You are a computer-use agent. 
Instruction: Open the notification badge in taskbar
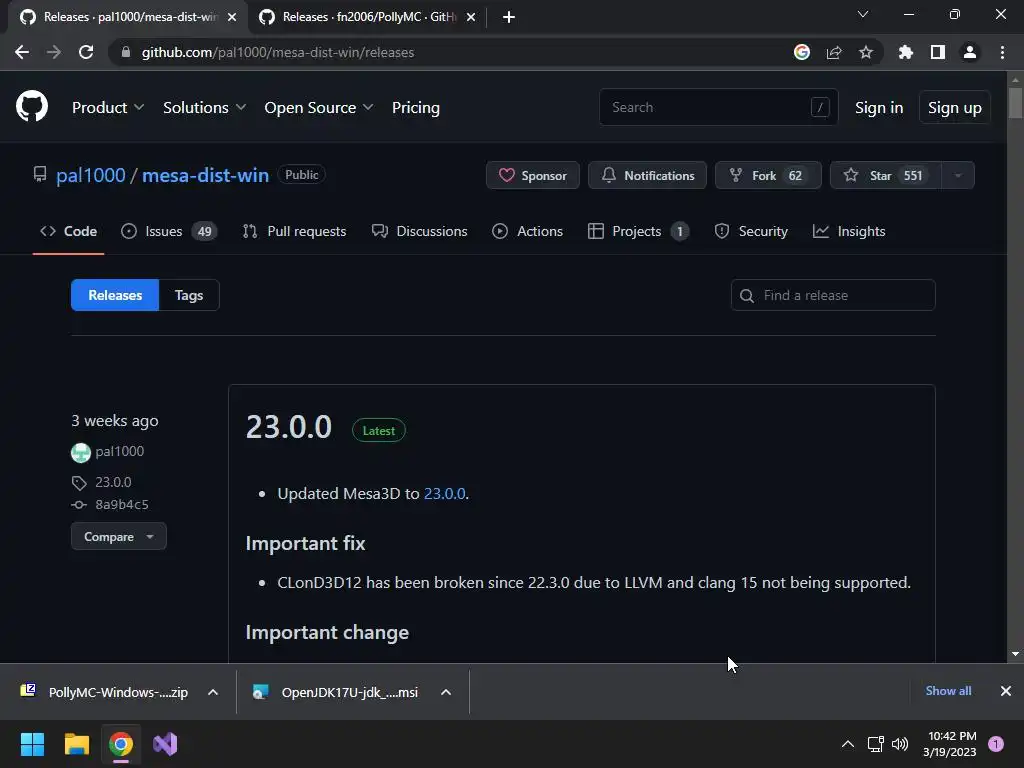coord(996,744)
